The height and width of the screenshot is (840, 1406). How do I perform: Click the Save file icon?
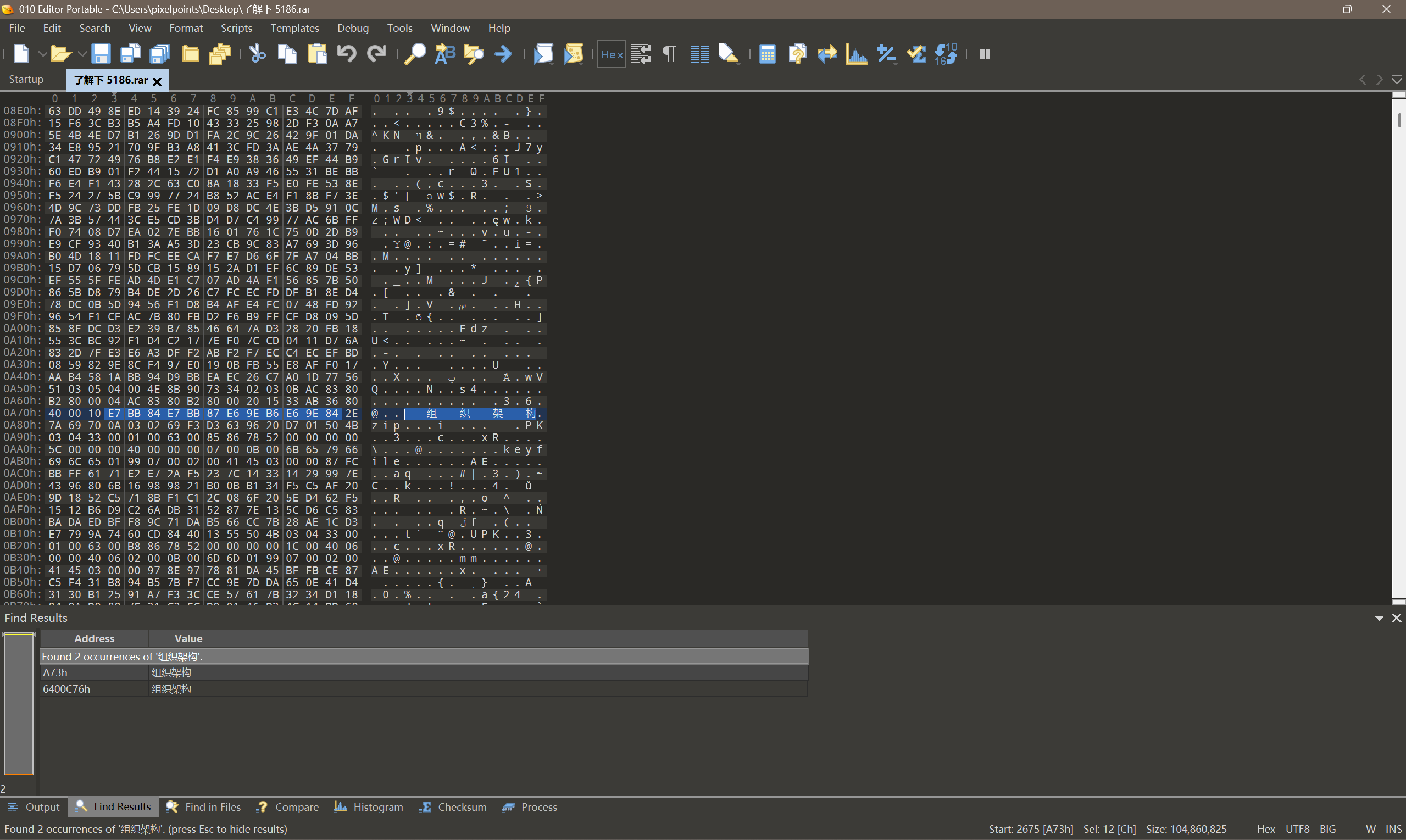tap(101, 54)
